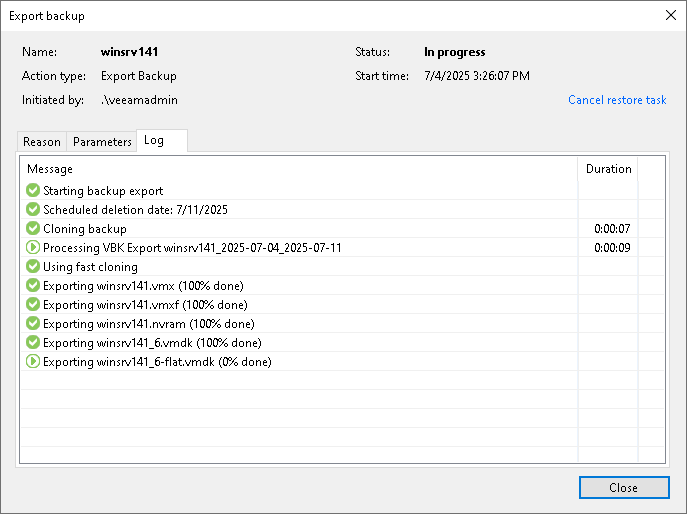Select the Processing VBK Export log row text
687x514 pixels.
pos(192,248)
